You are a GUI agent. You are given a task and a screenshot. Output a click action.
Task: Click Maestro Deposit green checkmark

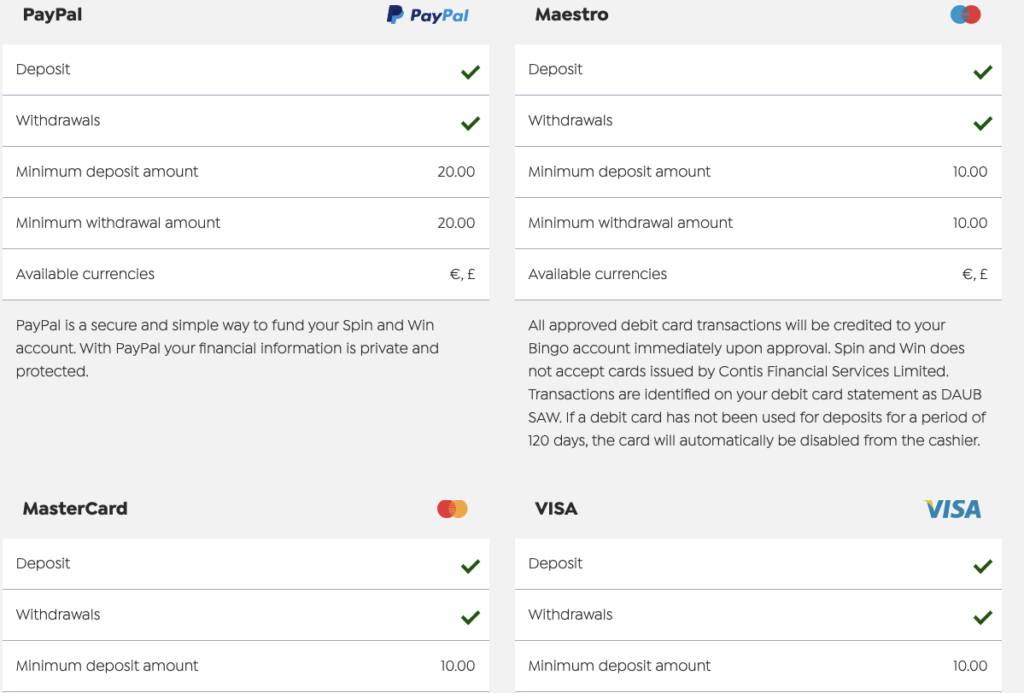(983, 72)
